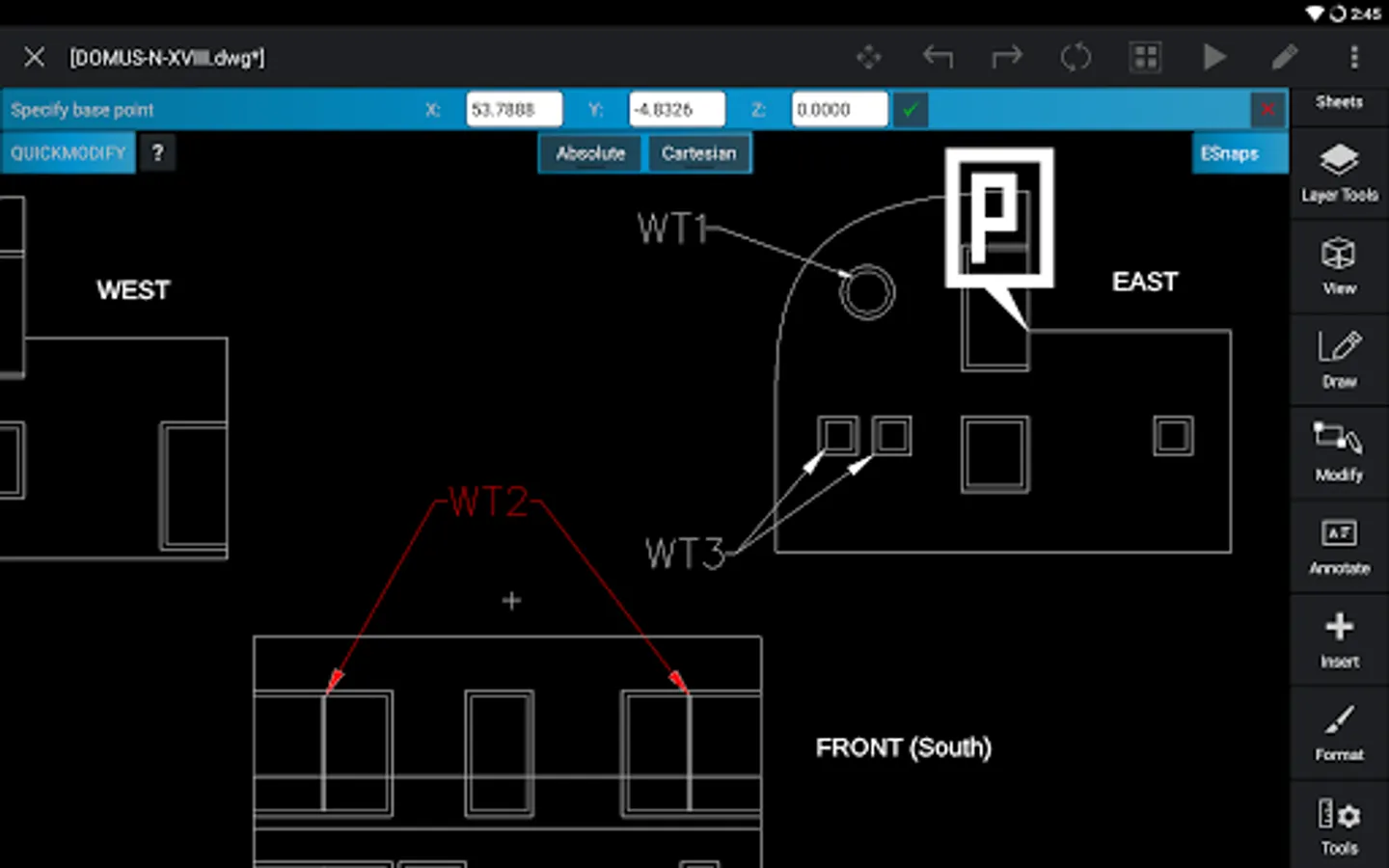Confirm coordinates with green checkmark

tap(910, 109)
